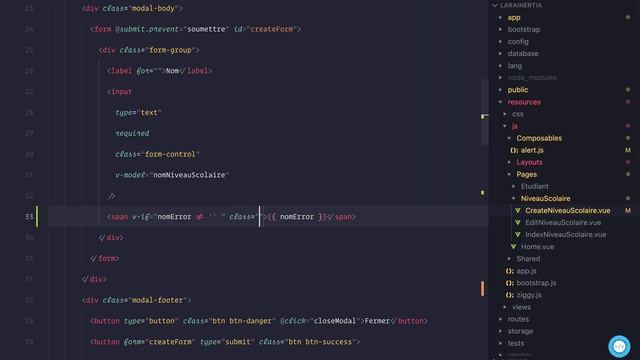640x360 pixels.
Task: Click "form-control" class text
Action: click(170, 154)
